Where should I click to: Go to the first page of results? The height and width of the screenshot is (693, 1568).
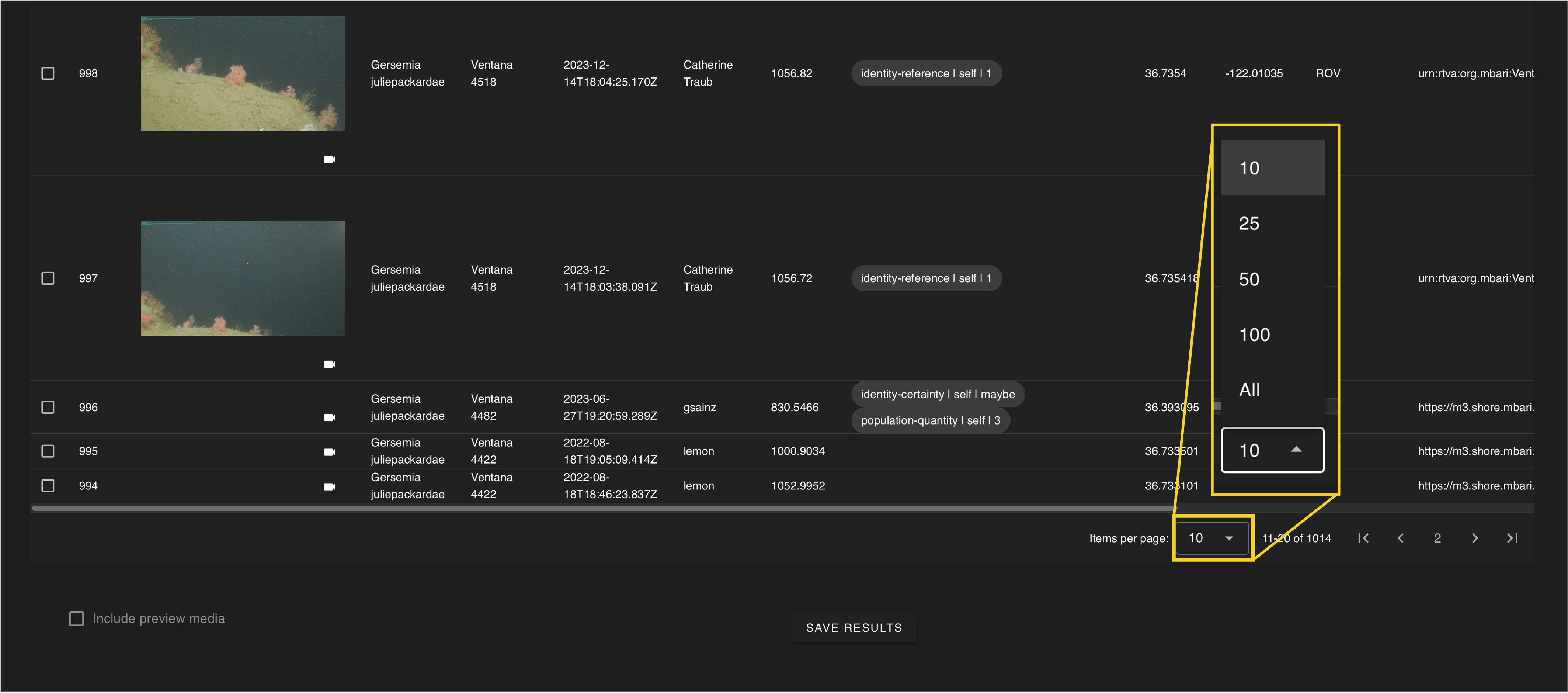click(1363, 538)
